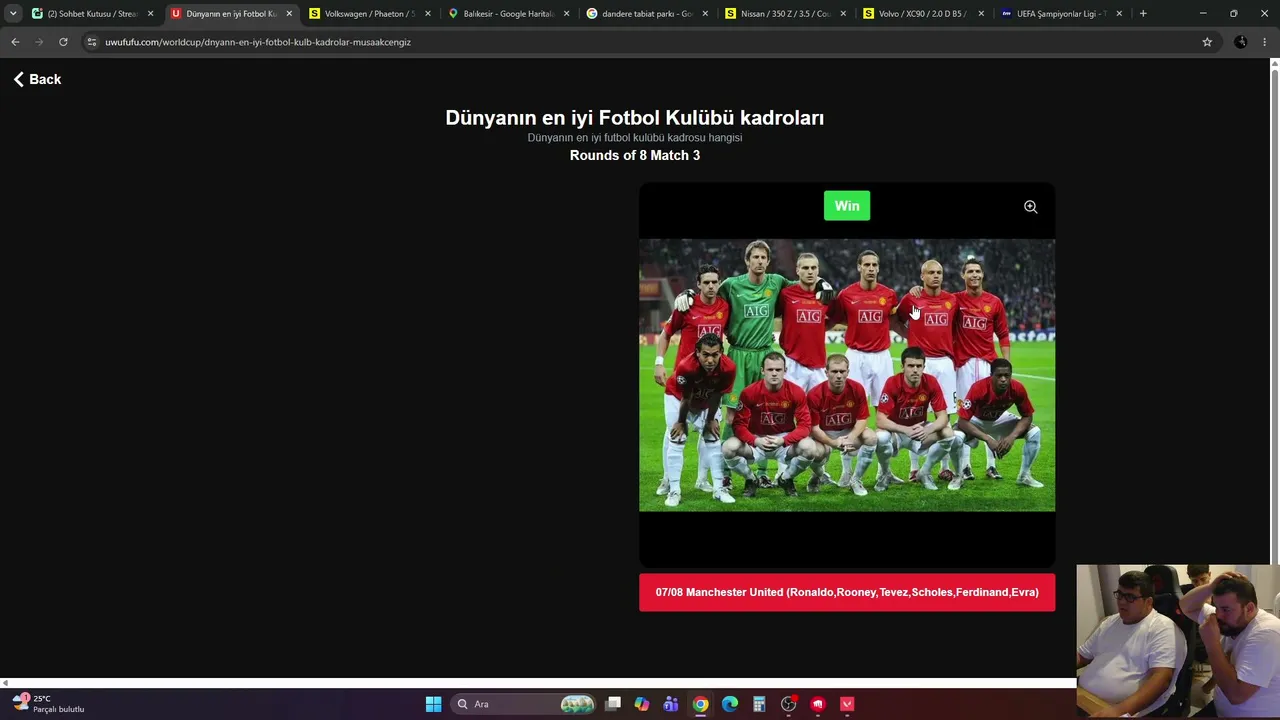
Task: Click the browser back arrow
Action: 15,42
